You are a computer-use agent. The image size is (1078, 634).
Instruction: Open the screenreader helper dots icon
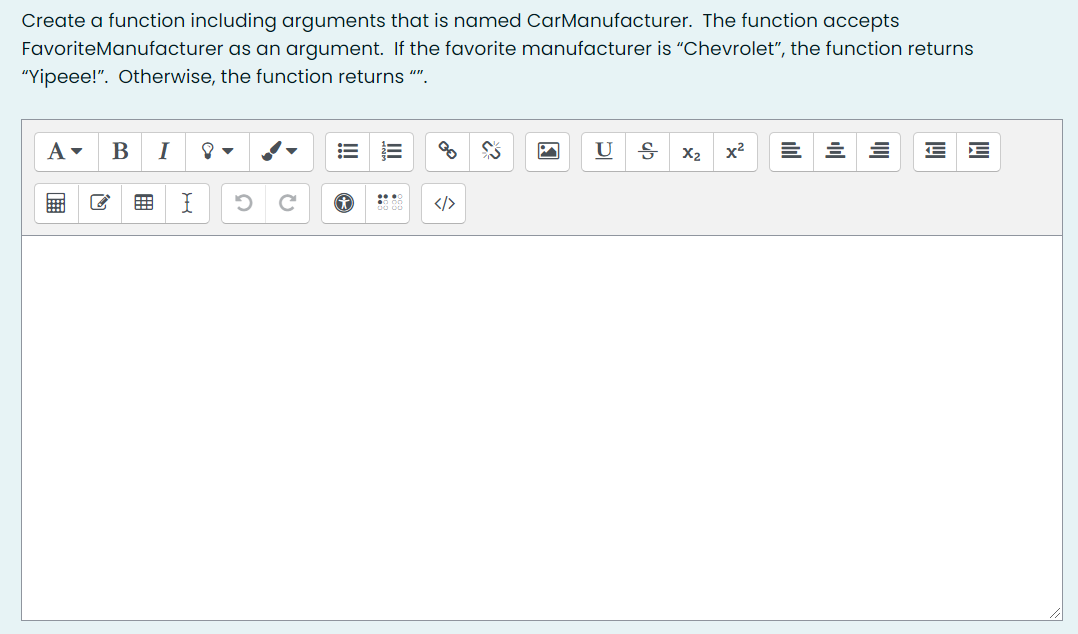pyautogui.click(x=388, y=204)
